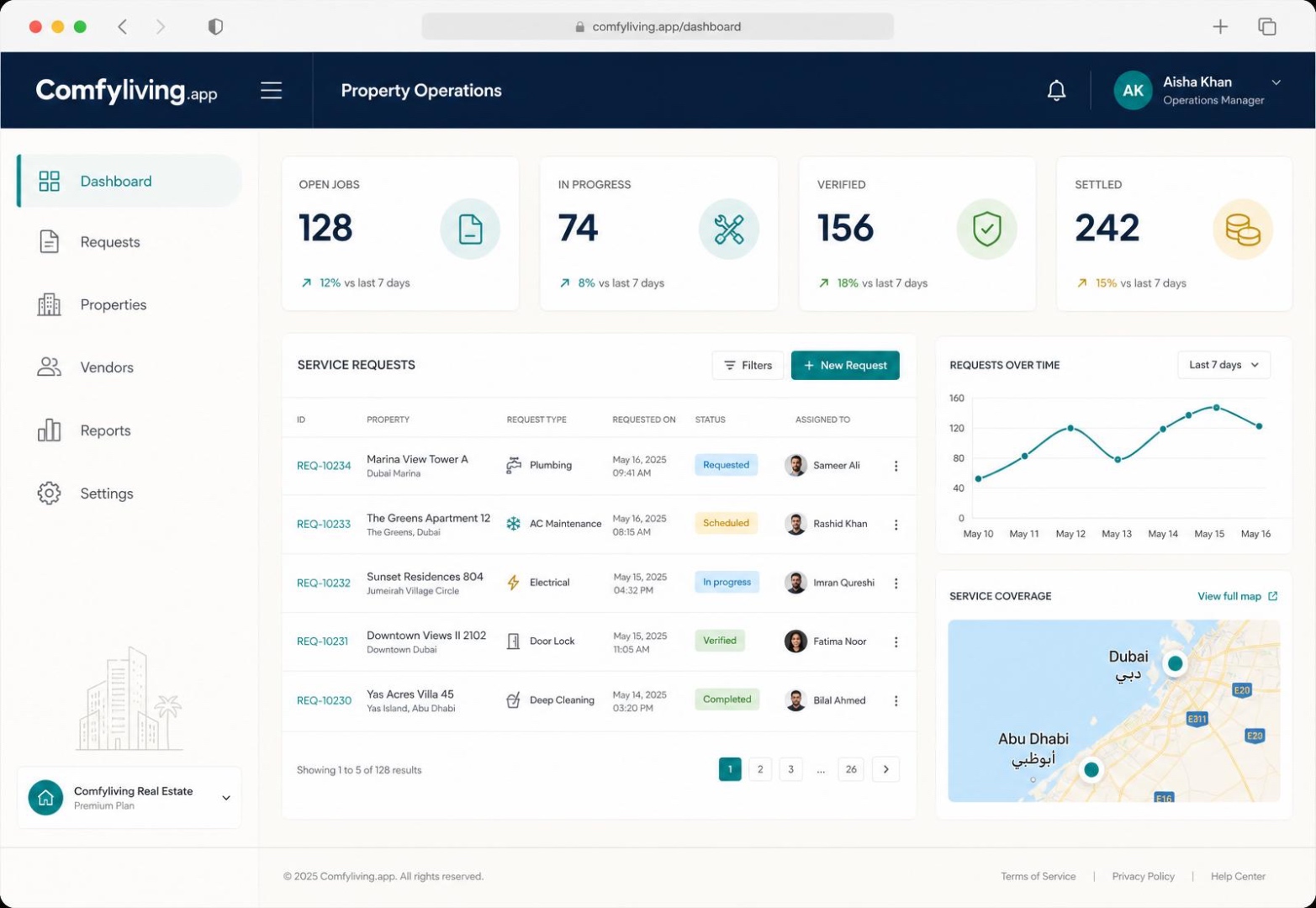Open more options for REQ-10231
Image resolution: width=1316 pixels, height=908 pixels.
click(896, 641)
